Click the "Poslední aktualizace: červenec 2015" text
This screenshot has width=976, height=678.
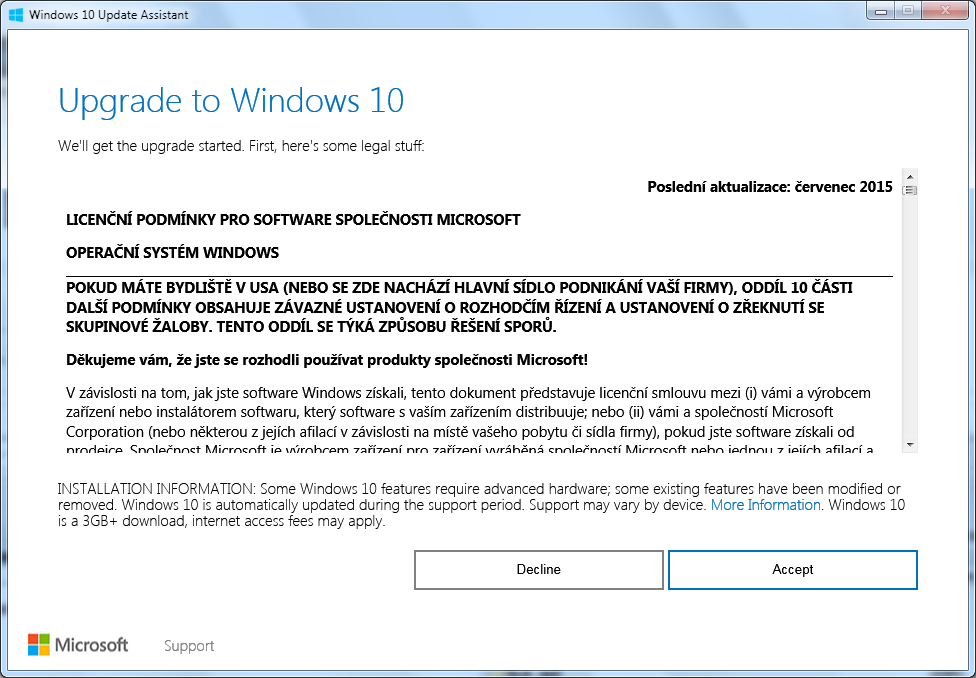coord(770,187)
